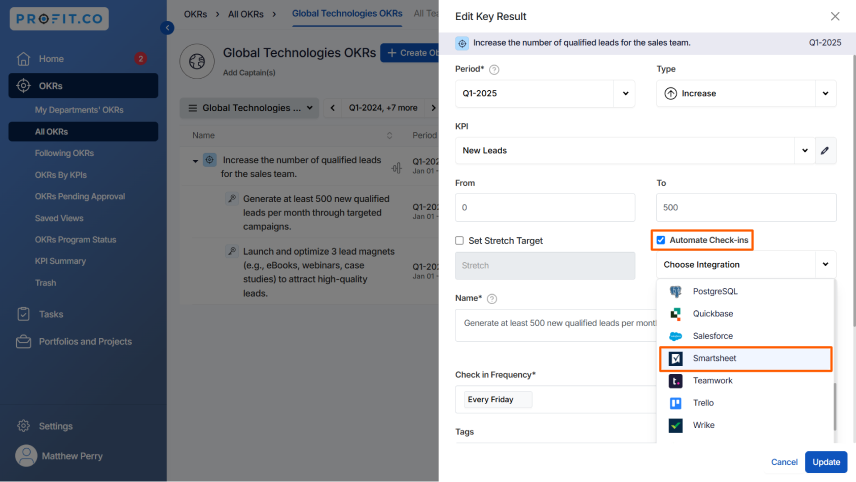Click the Update button

tap(825, 462)
